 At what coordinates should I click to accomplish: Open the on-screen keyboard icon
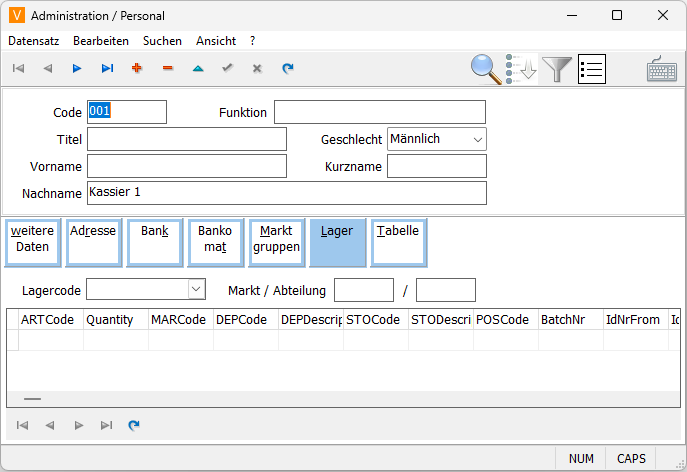click(x=661, y=68)
